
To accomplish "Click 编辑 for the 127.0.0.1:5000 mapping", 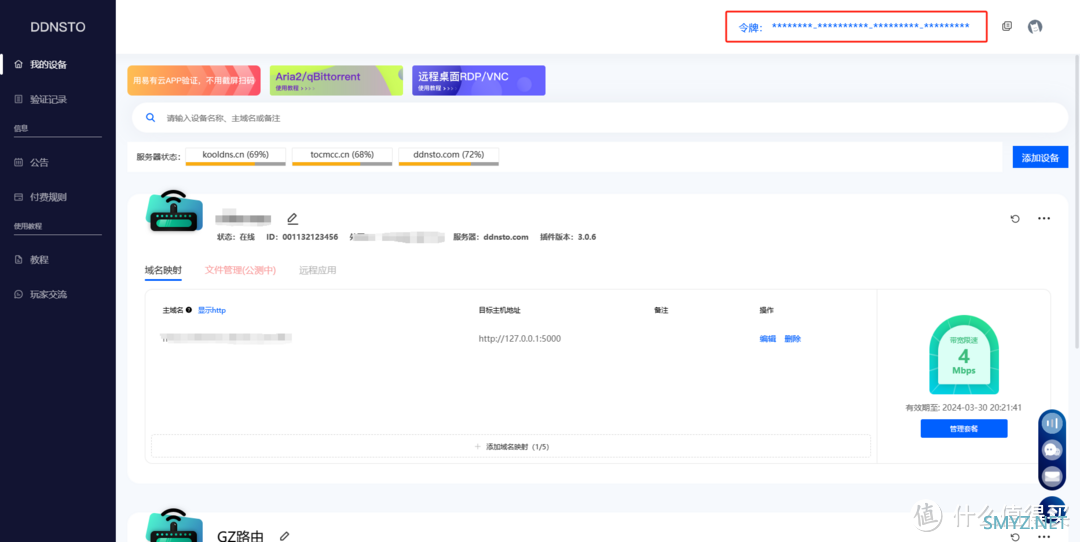I will [x=767, y=338].
